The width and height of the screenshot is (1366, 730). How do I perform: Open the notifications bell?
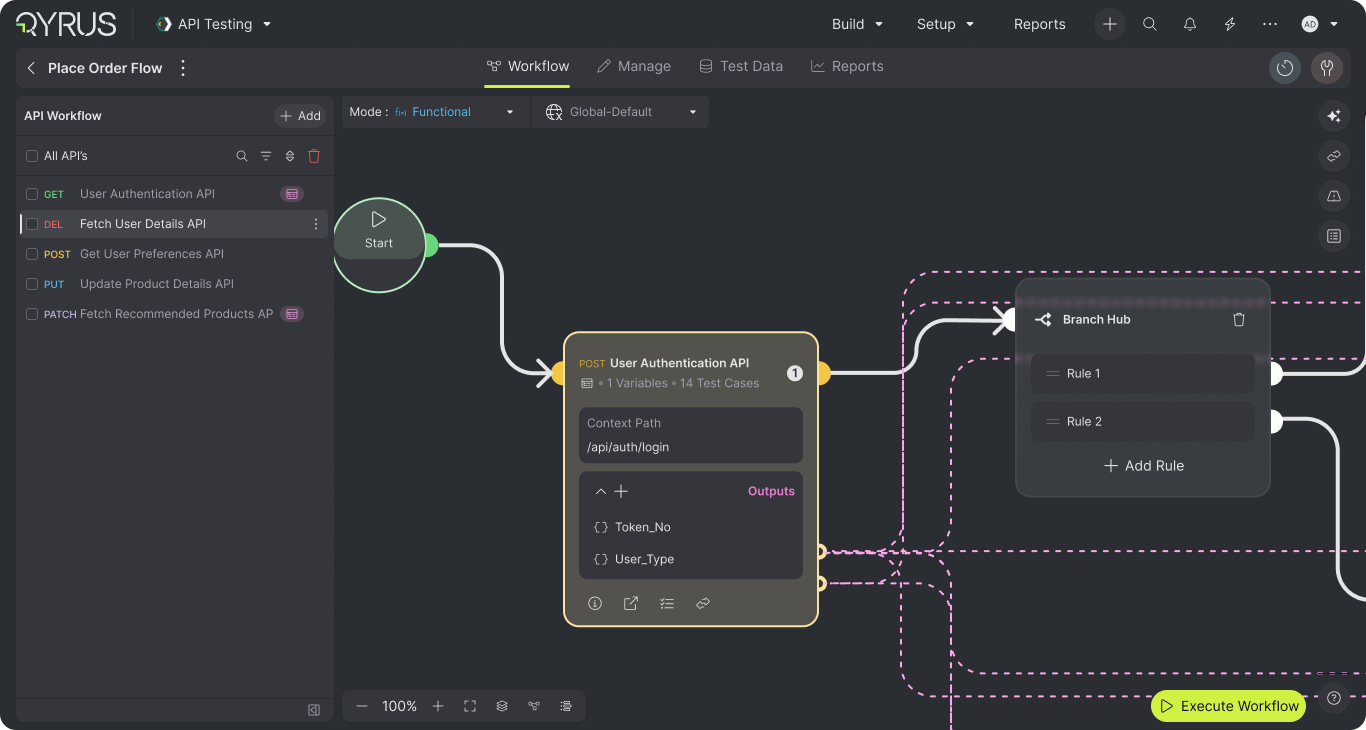[x=1190, y=24]
